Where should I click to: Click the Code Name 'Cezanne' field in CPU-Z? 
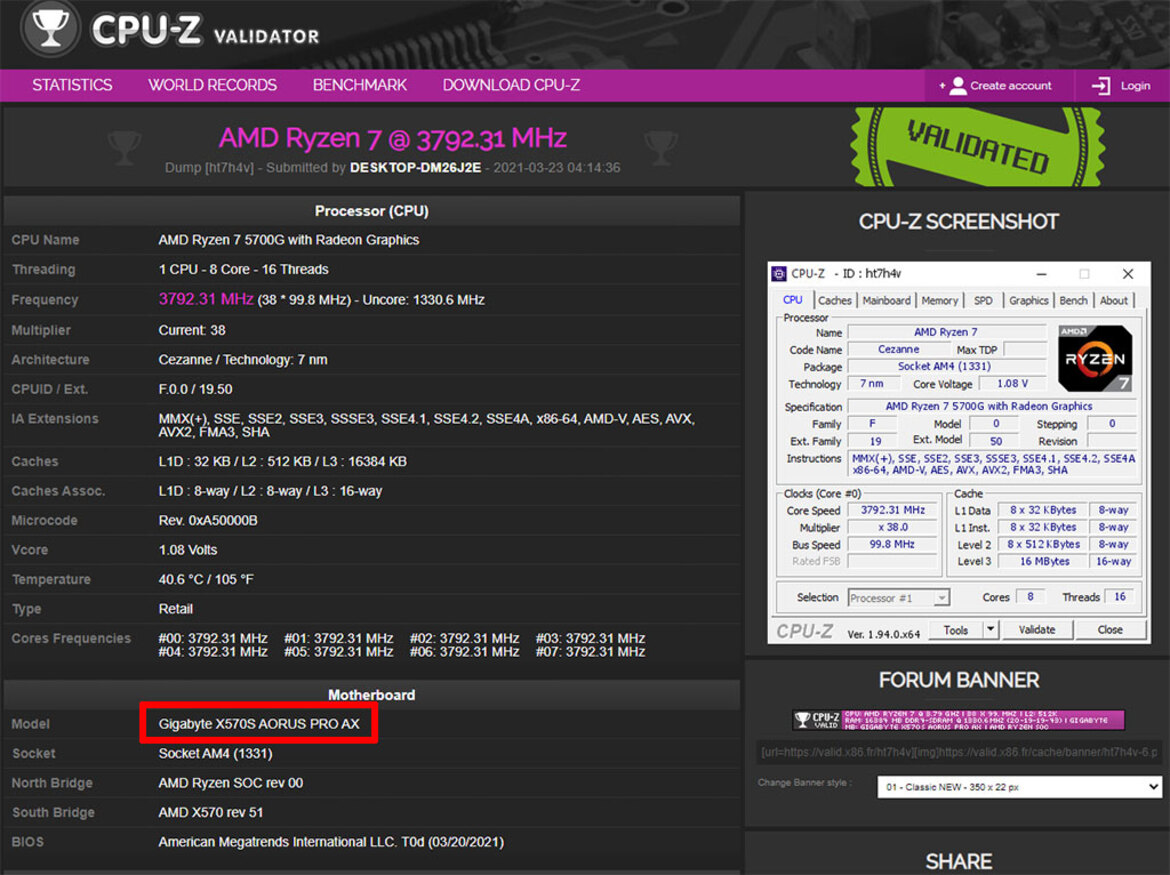[x=898, y=349]
